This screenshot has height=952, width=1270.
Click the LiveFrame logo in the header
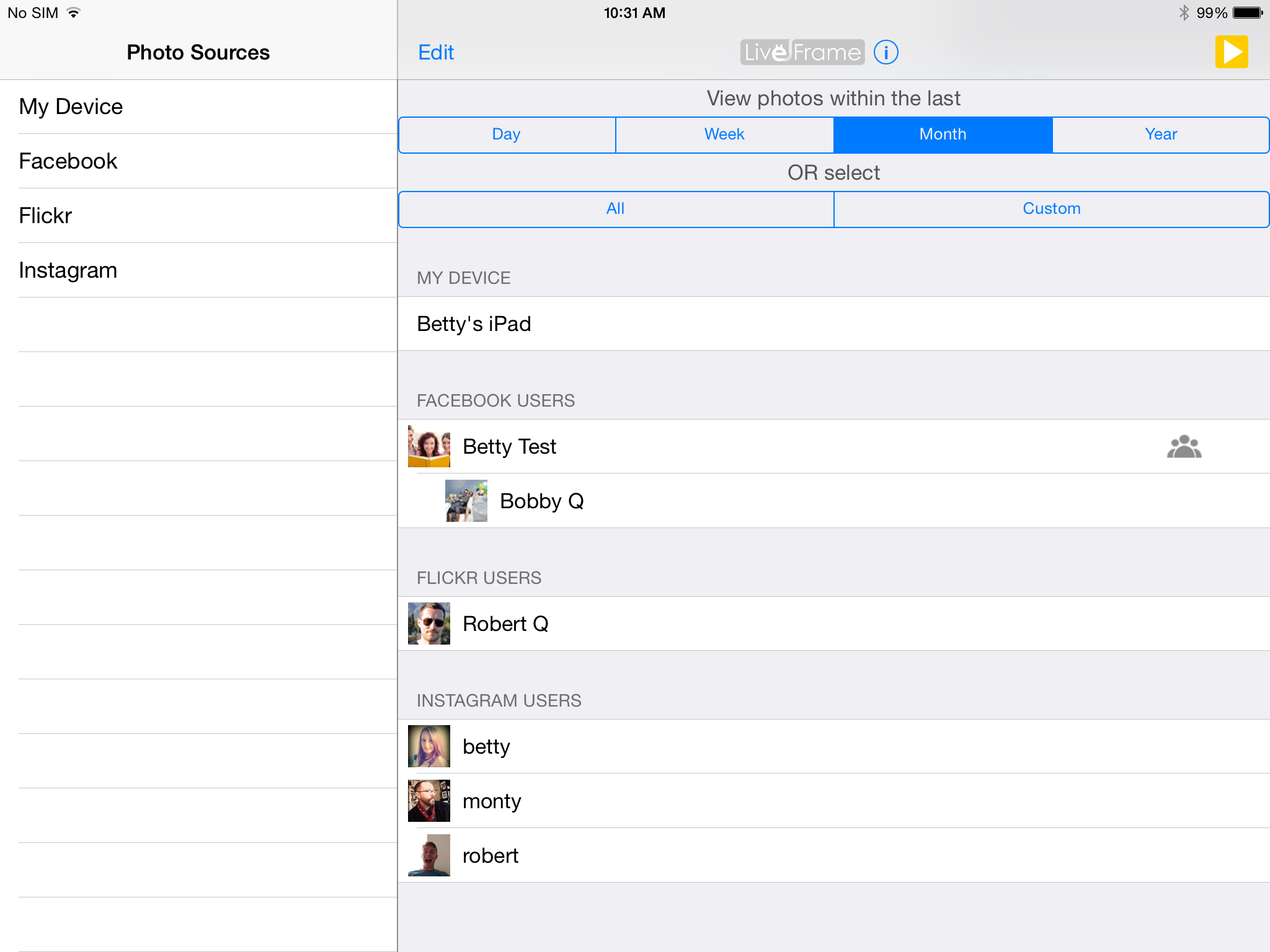click(802, 52)
